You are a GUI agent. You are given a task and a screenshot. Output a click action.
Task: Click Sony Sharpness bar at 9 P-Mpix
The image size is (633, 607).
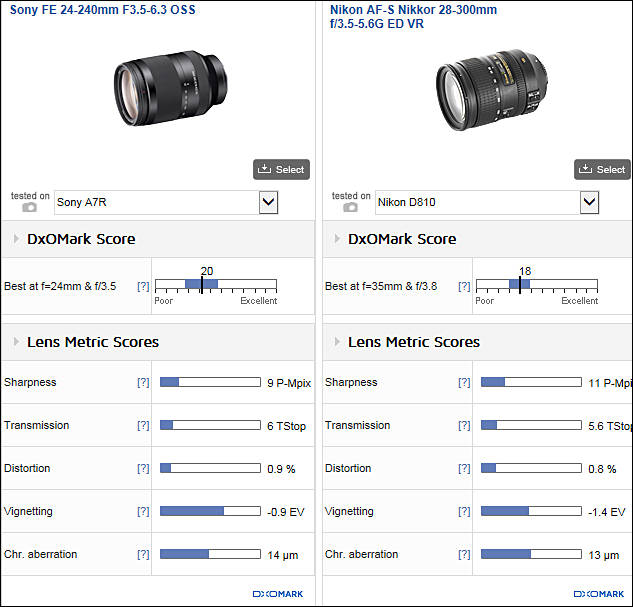click(x=210, y=382)
